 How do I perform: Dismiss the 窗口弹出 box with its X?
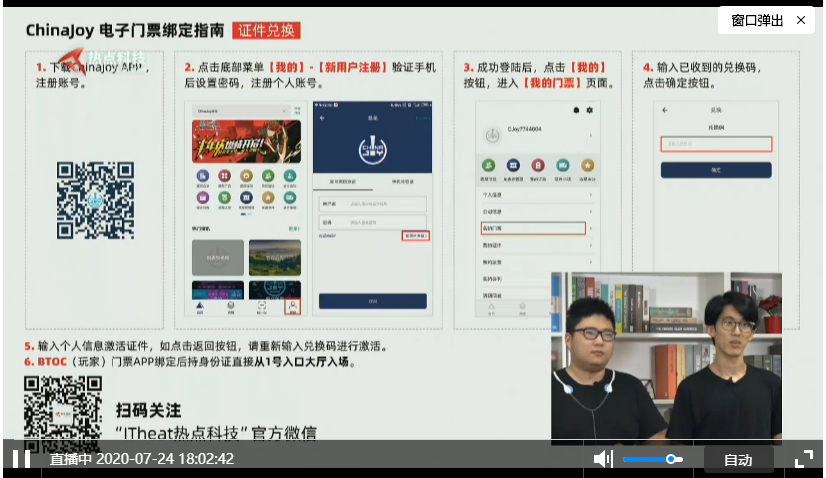point(801,20)
